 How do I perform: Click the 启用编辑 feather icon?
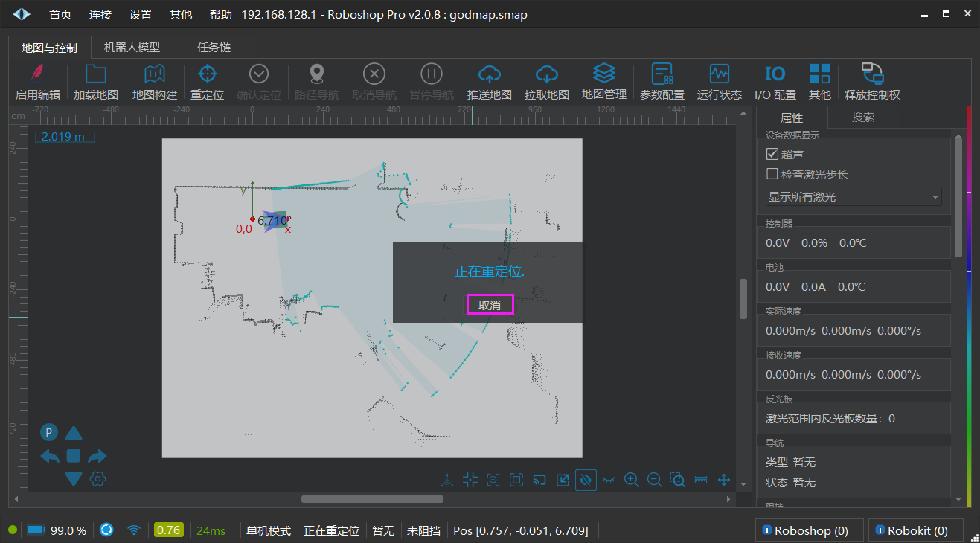click(38, 74)
